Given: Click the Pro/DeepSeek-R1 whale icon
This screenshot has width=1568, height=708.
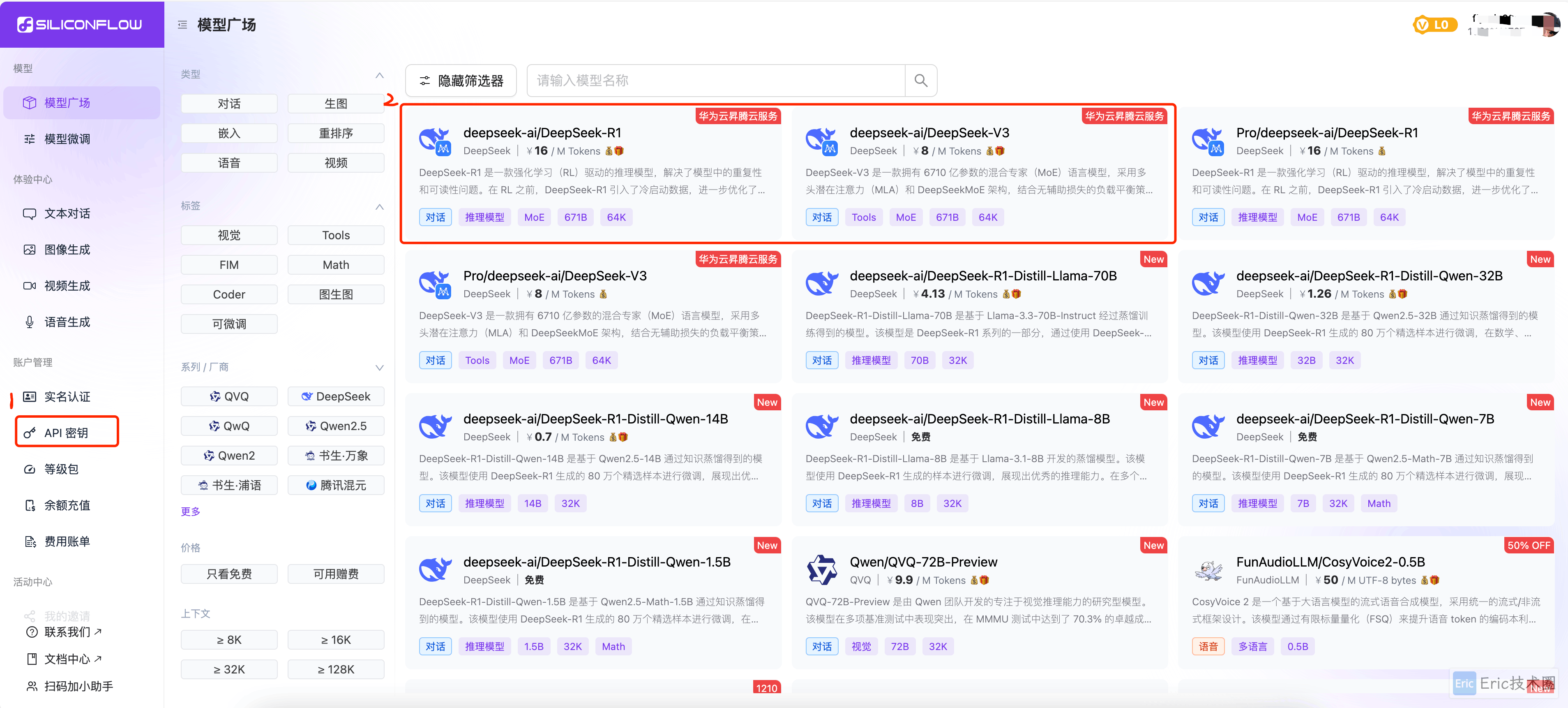Looking at the screenshot, I should coord(1208,141).
